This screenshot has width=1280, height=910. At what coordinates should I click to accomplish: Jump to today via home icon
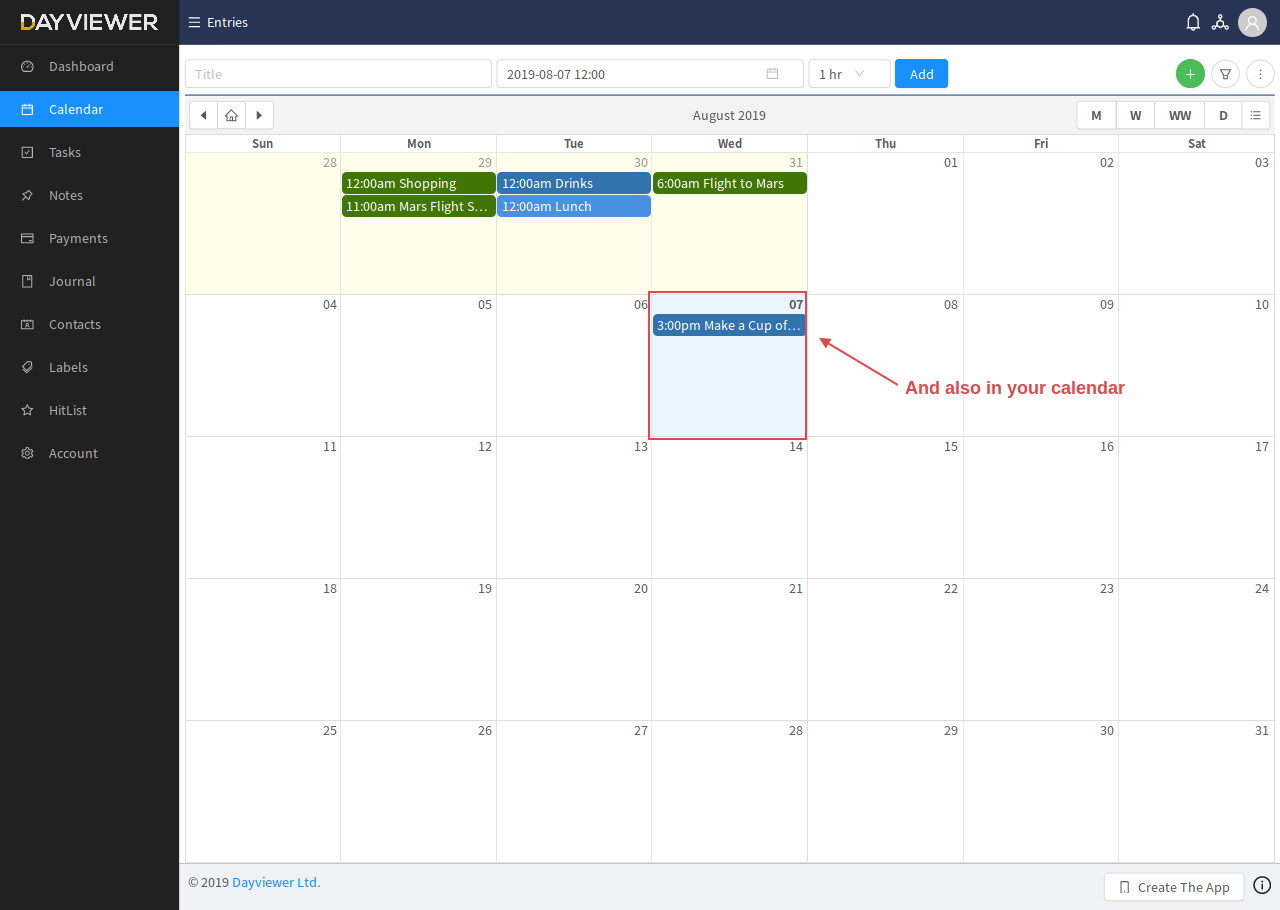[x=231, y=115]
